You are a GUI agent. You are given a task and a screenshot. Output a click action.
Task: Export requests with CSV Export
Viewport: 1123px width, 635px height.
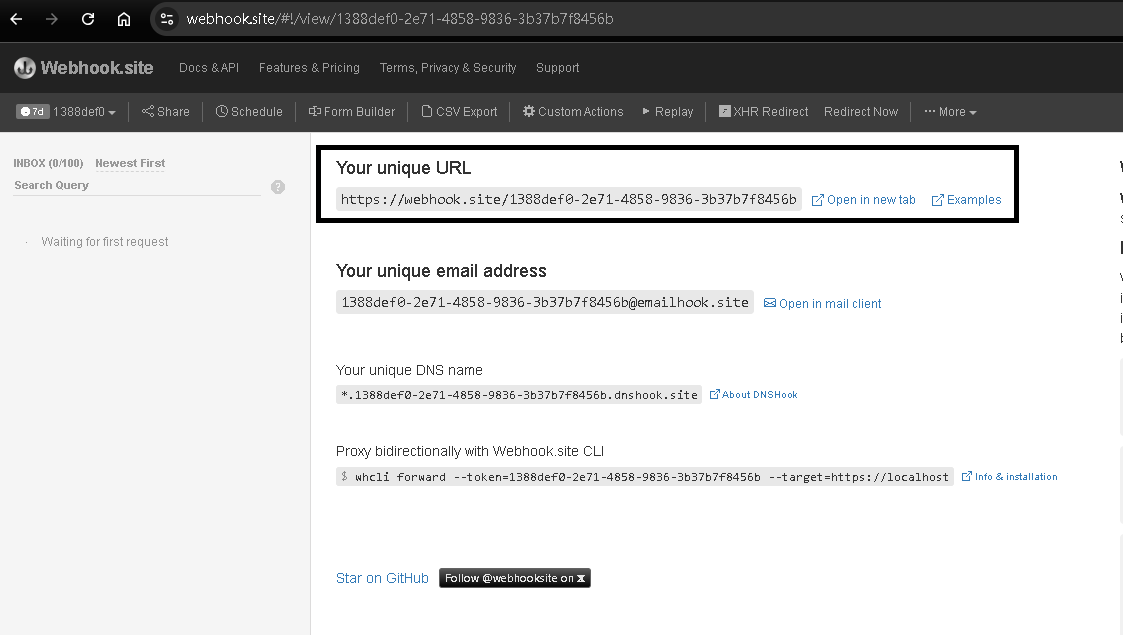(x=459, y=112)
